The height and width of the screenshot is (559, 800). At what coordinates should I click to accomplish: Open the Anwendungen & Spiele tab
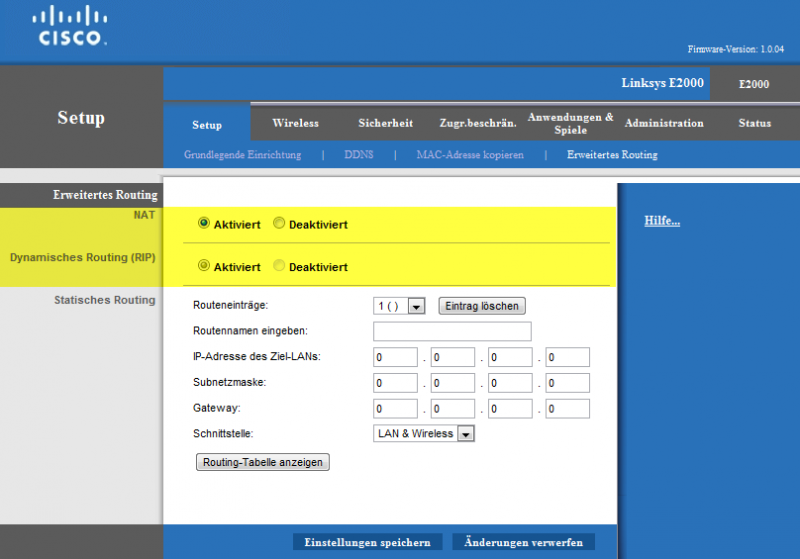pyautogui.click(x=570, y=123)
